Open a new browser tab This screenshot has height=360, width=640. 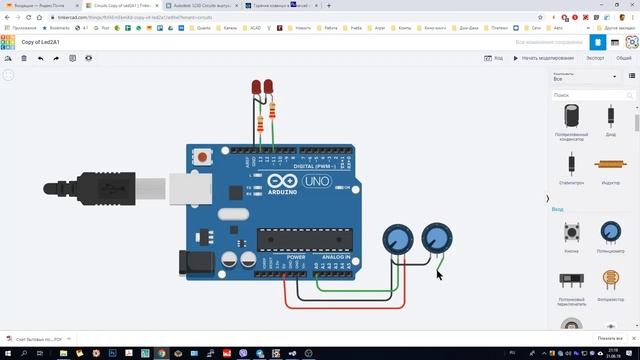[329, 6]
